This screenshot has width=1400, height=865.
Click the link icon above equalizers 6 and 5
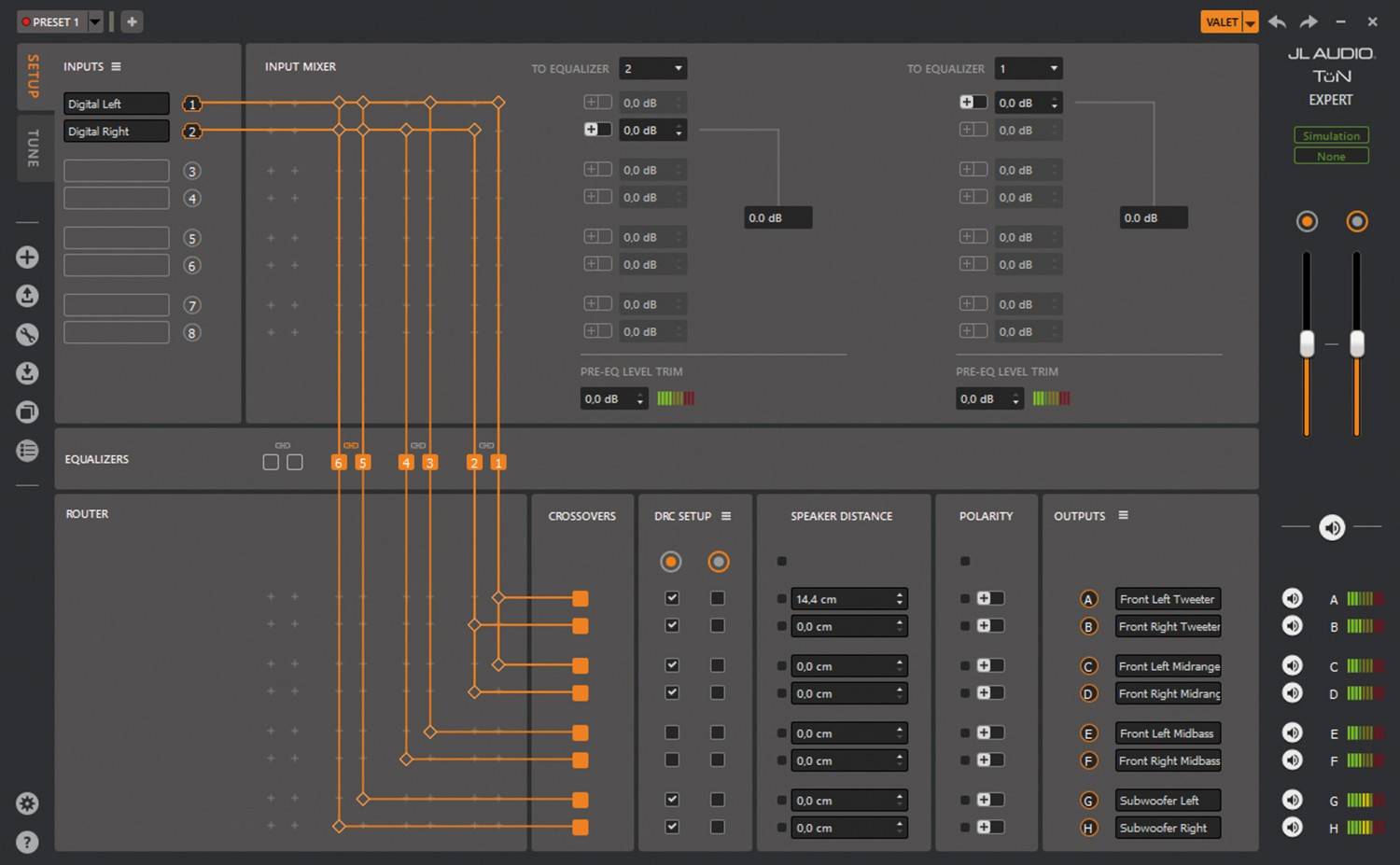point(351,445)
